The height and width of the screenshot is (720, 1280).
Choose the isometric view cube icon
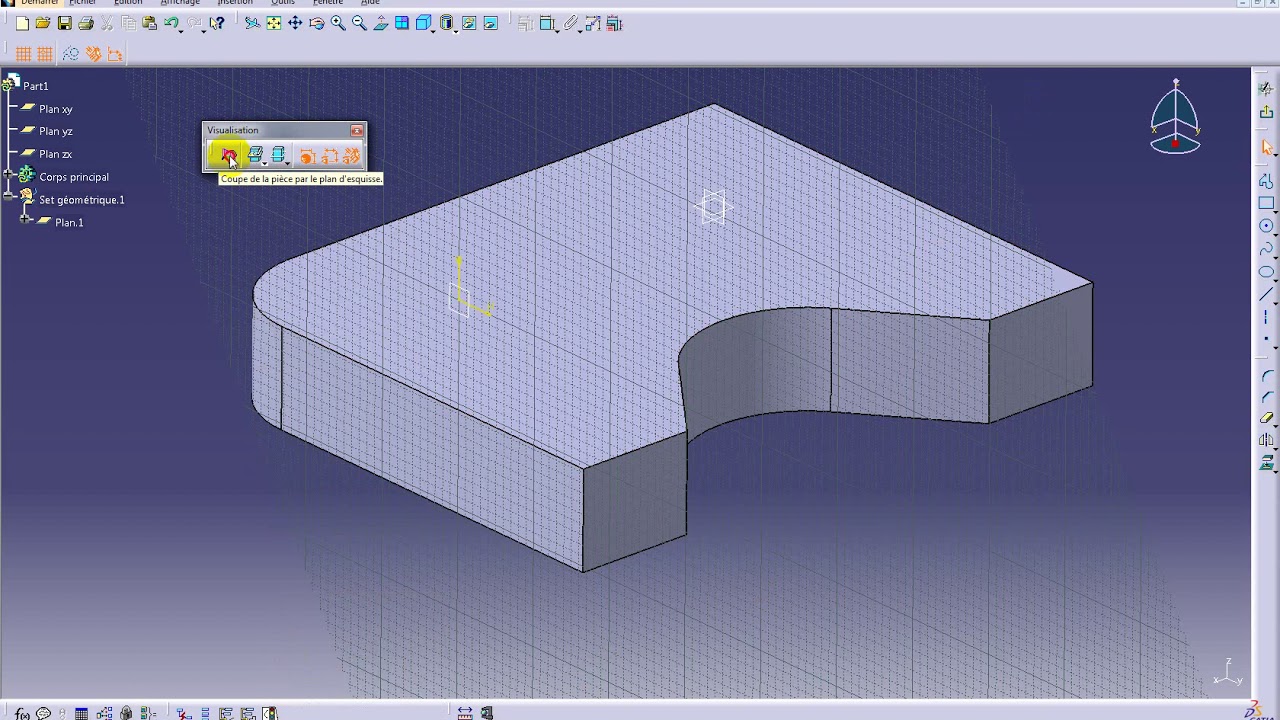coord(423,24)
